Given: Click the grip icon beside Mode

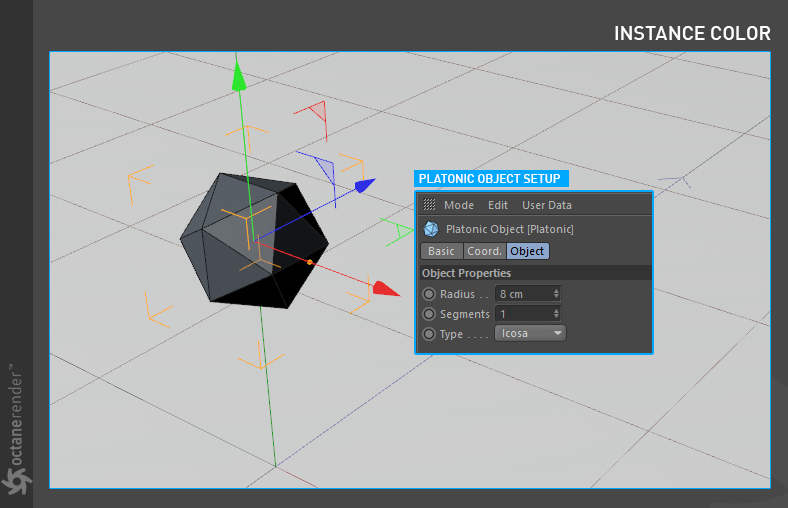Looking at the screenshot, I should [x=429, y=204].
